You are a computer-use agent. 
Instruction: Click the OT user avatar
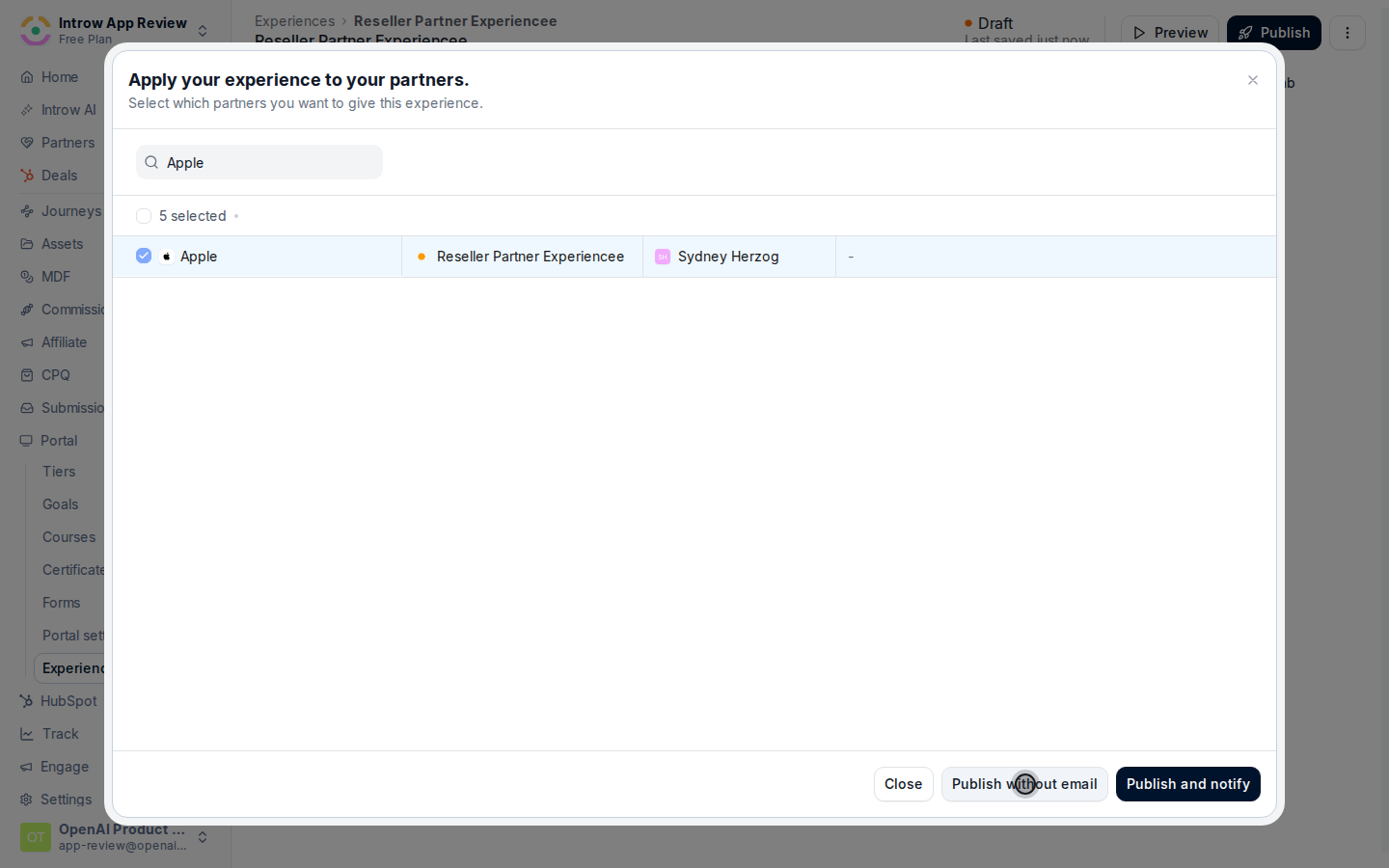click(x=36, y=837)
